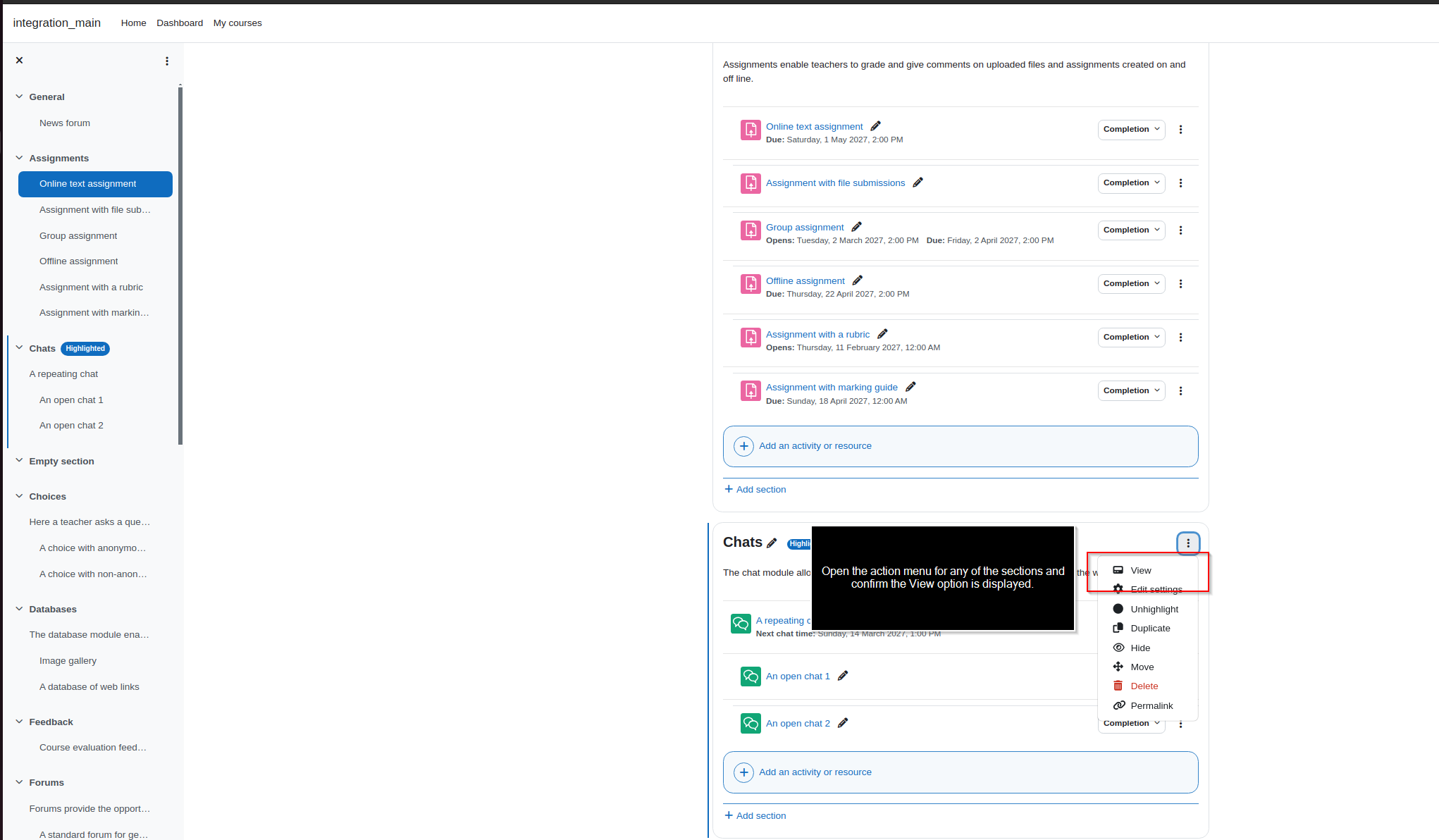
Task: Select Duplicate in the section menu
Action: pyautogui.click(x=1147, y=629)
